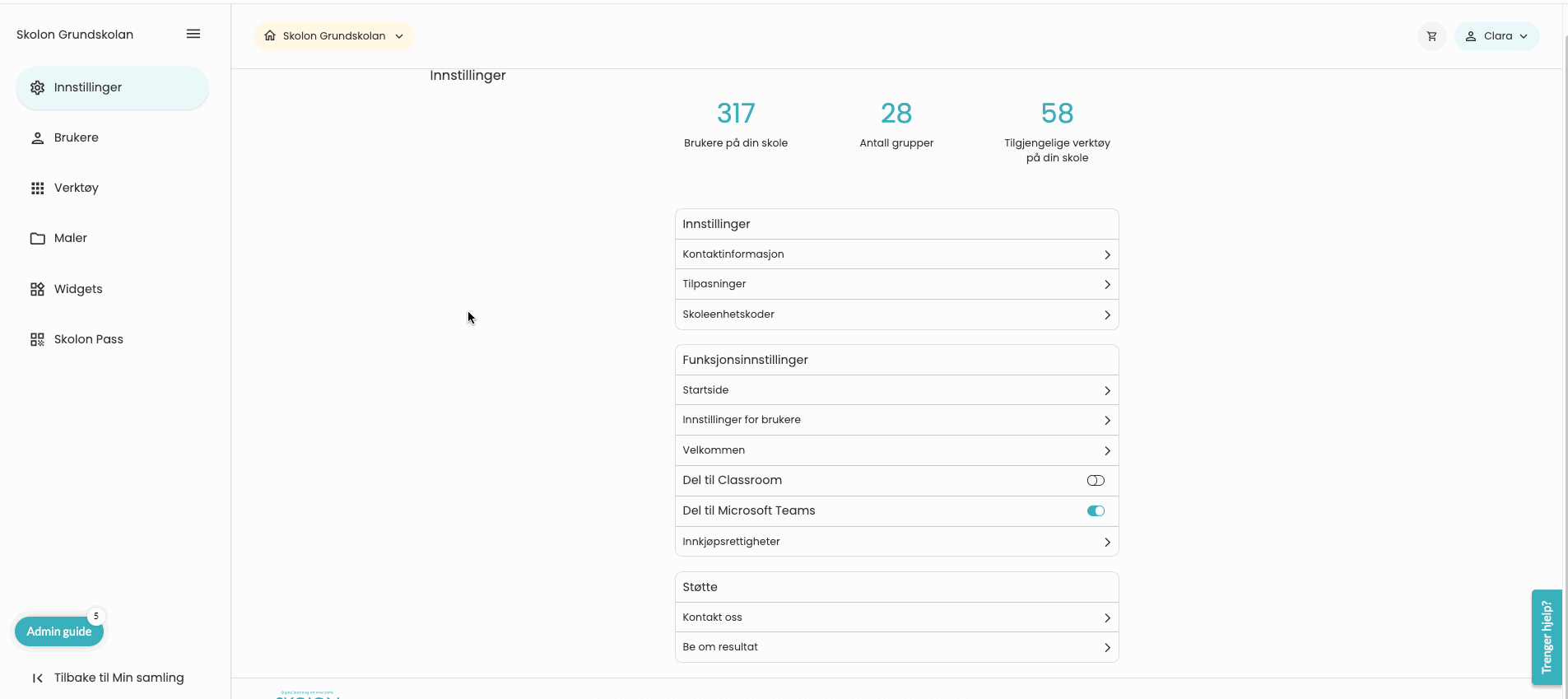The height and width of the screenshot is (699, 1568).
Task: Click Tilbake til Min samling link
Action: pyautogui.click(x=119, y=678)
